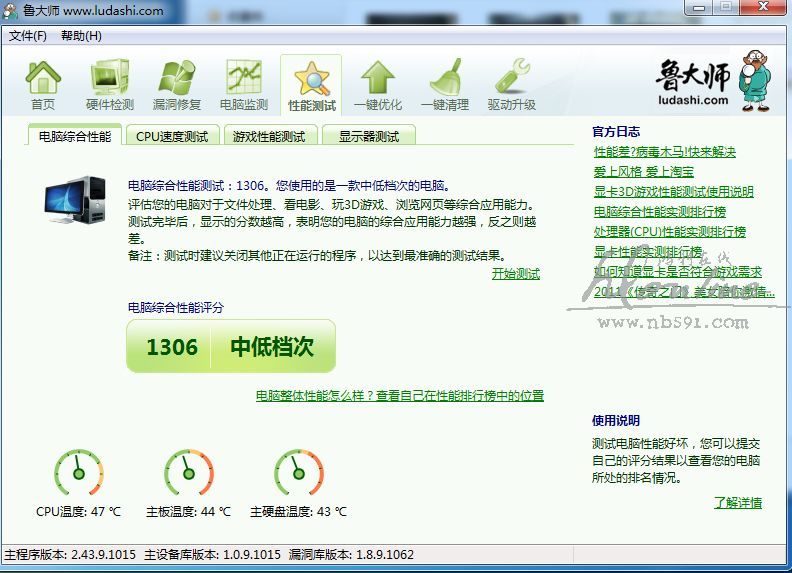
Task: Open 电脑整体性能怎么样 ranking link
Action: tap(400, 396)
